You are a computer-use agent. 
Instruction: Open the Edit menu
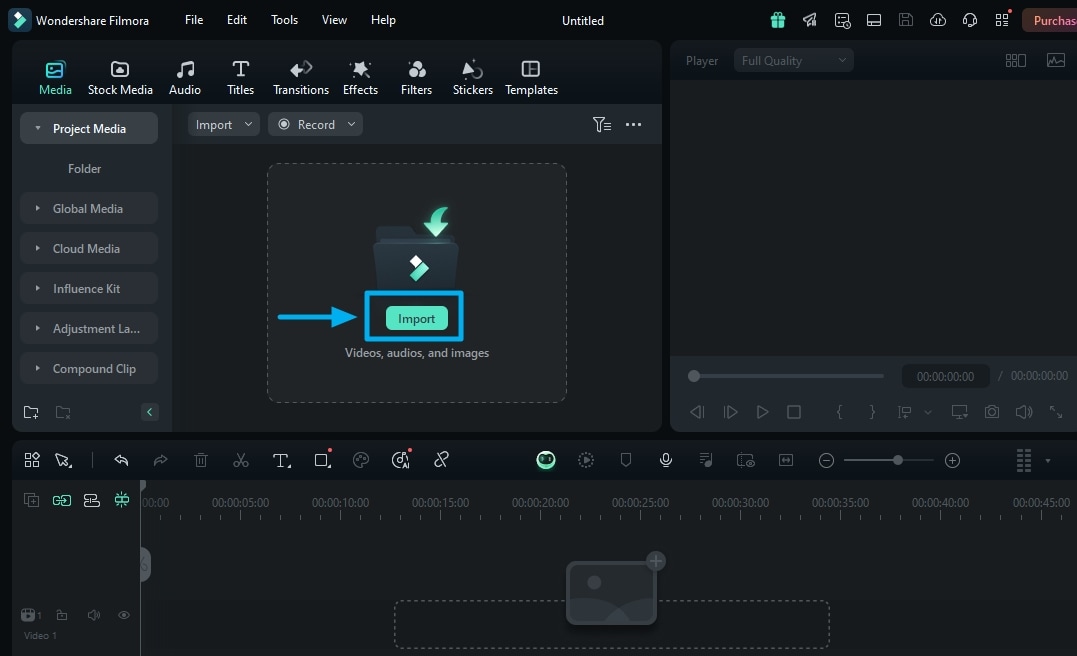(236, 20)
